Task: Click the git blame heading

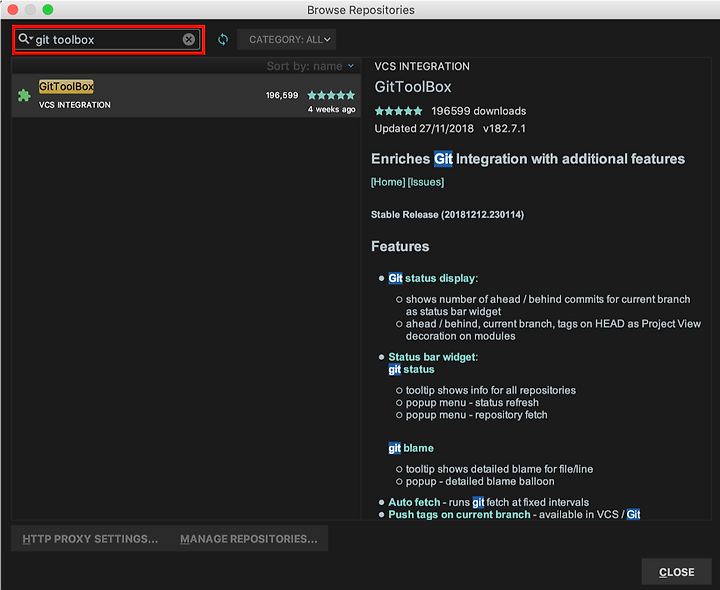Action: click(411, 448)
